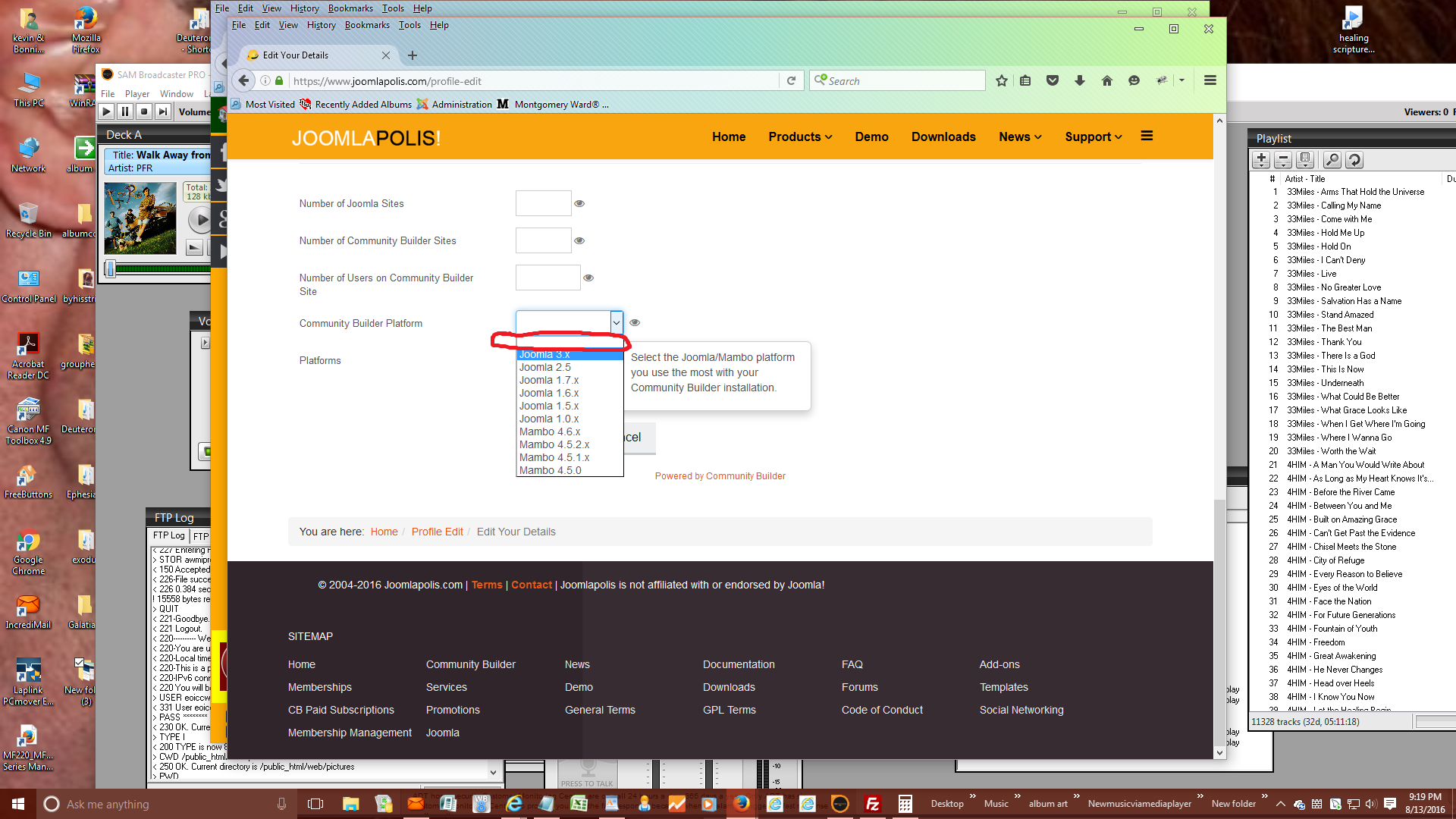Select Edit Your Details tab
The image size is (1456, 819).
tap(318, 55)
